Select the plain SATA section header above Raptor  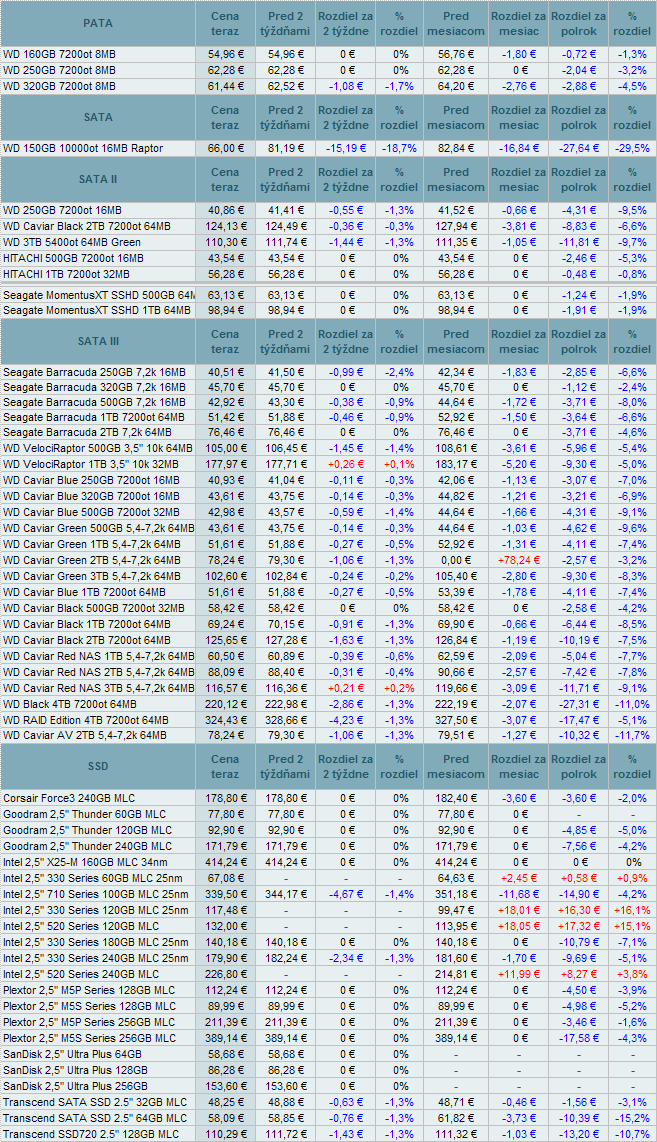pos(98,117)
